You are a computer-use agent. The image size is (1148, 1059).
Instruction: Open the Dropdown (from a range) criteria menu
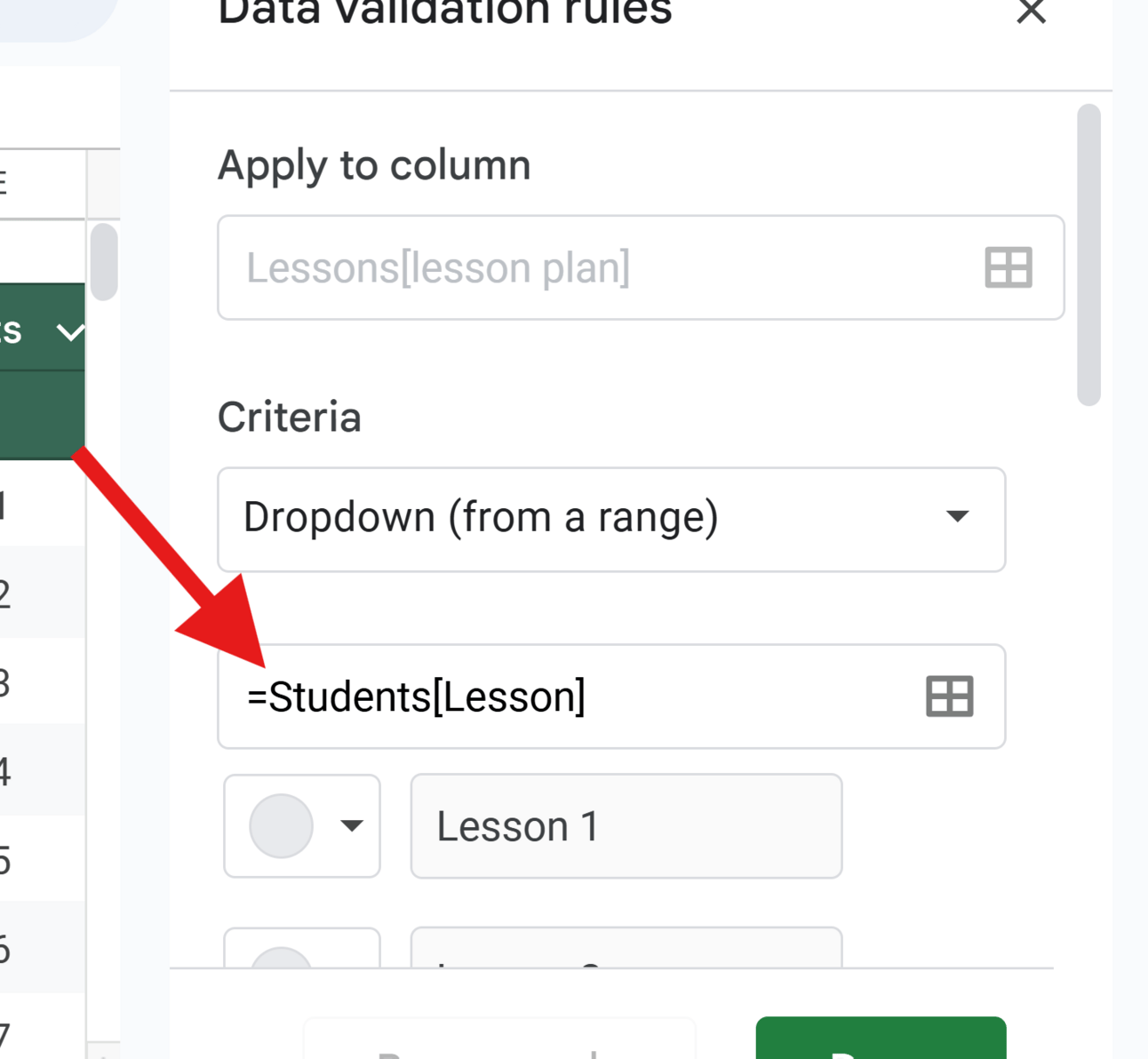[611, 519]
